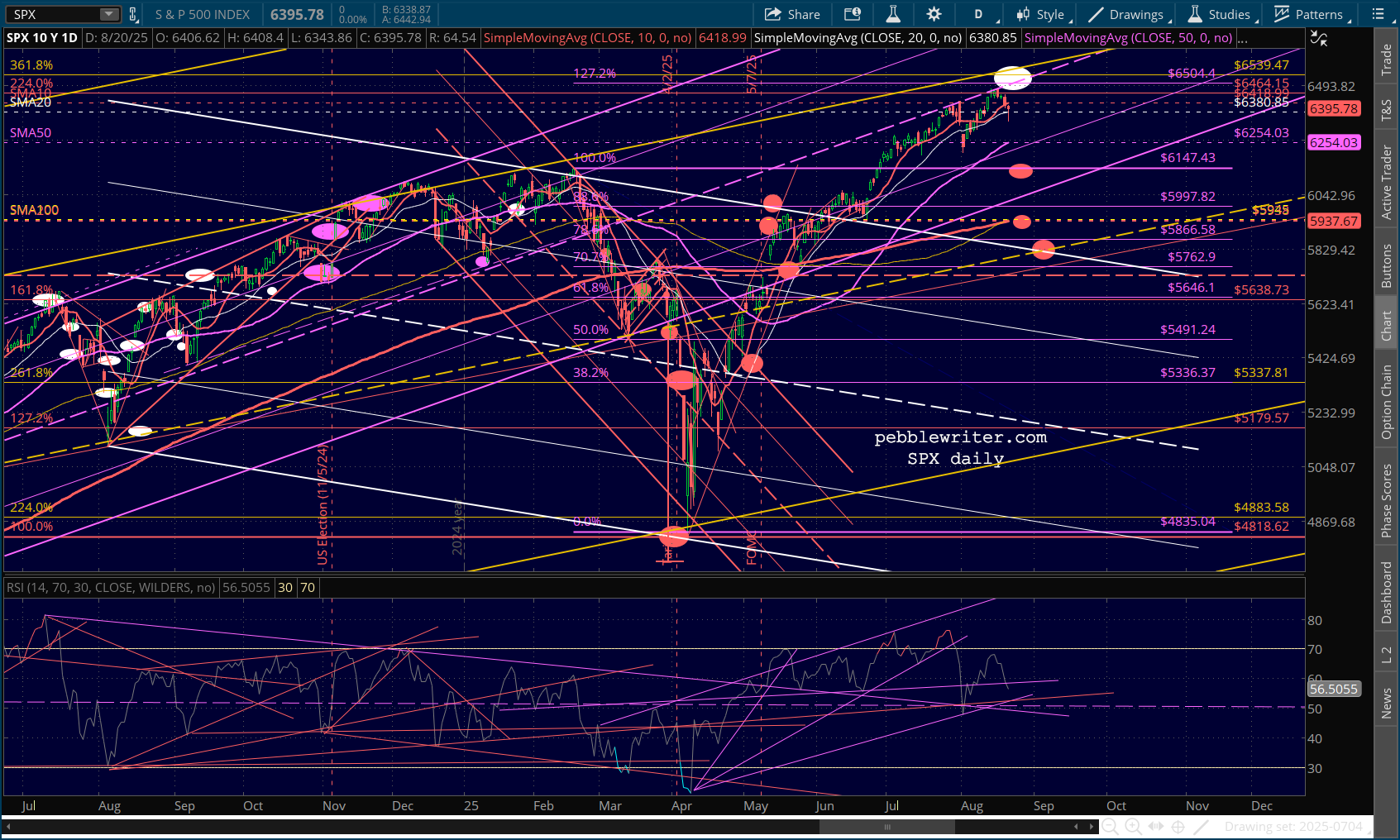Open the quick info panel icon beside Share

pyautogui.click(x=852, y=14)
